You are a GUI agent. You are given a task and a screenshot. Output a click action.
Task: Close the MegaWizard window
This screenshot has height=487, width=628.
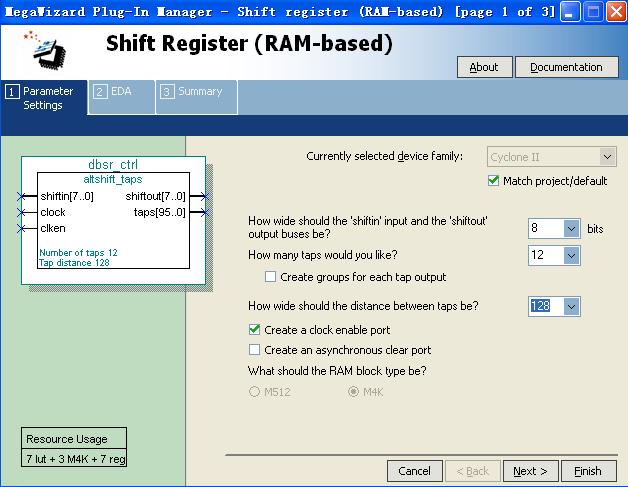(616, 12)
